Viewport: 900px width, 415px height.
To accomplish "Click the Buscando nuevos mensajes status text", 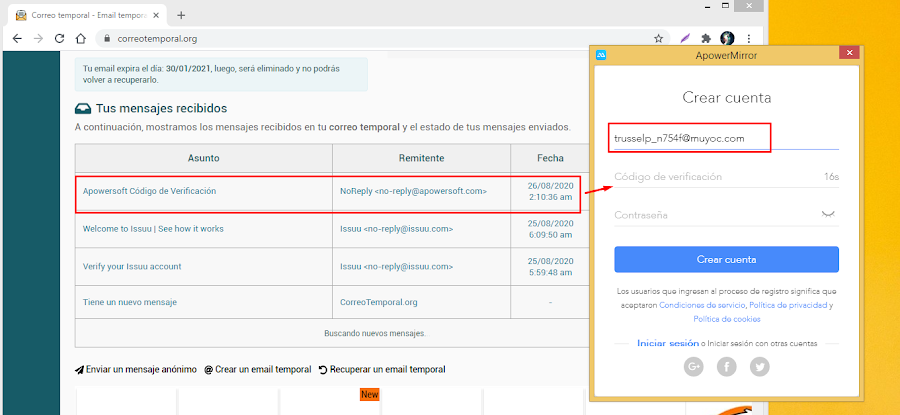I will tap(377, 333).
